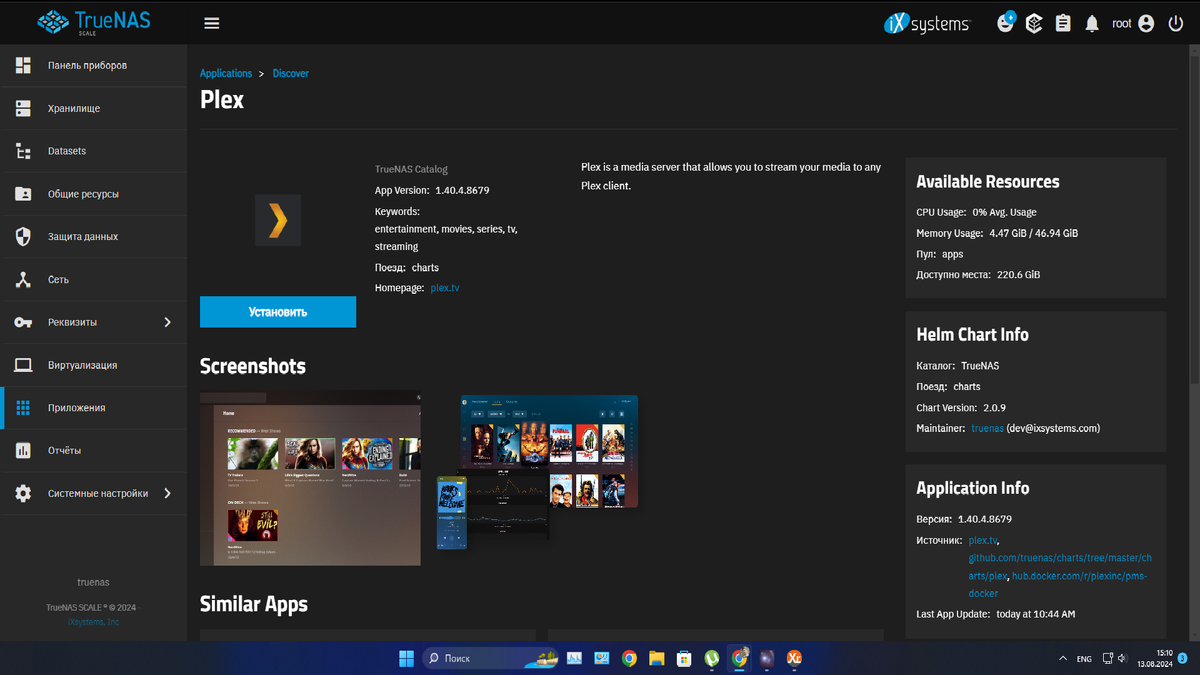This screenshot has height=675, width=1200.
Task: Click the TrueCommand status icon
Action: coord(1034,23)
